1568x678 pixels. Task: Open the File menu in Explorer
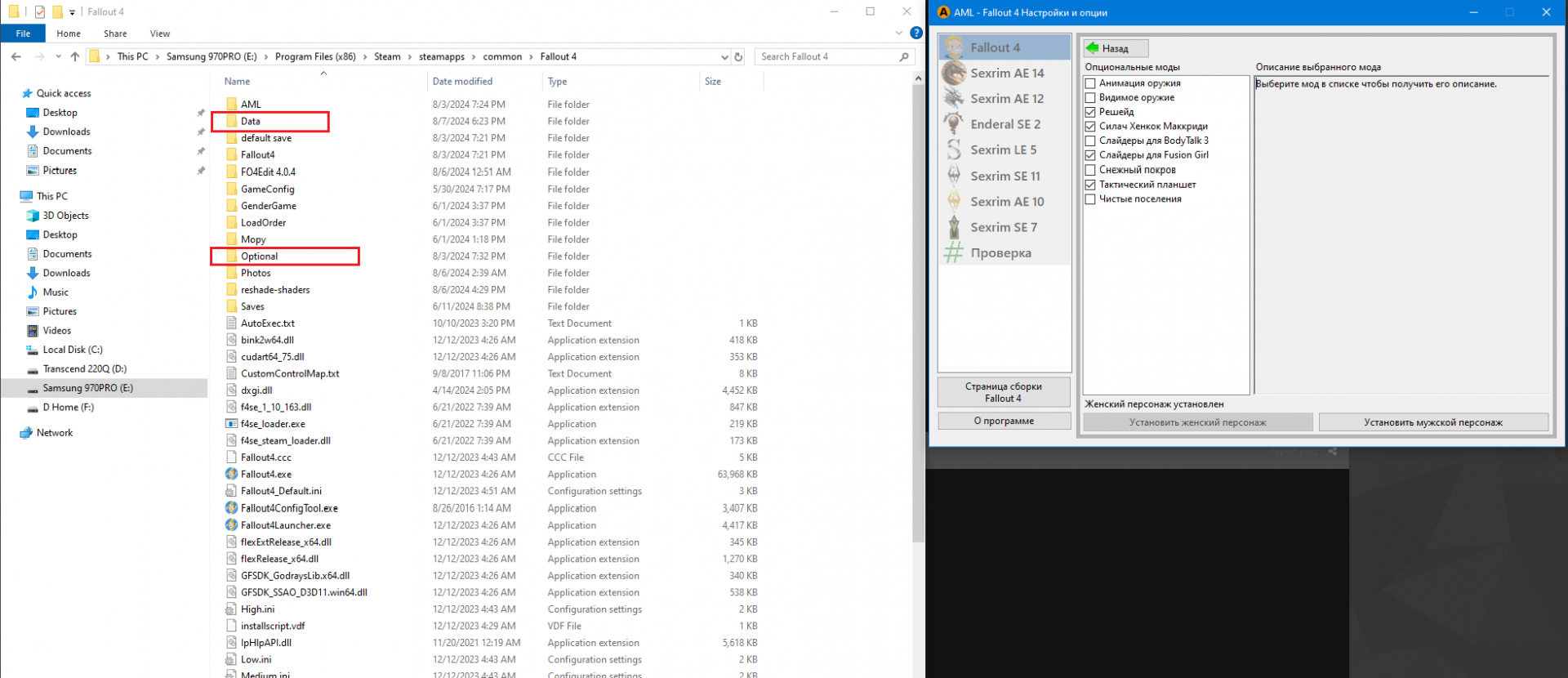(x=23, y=33)
